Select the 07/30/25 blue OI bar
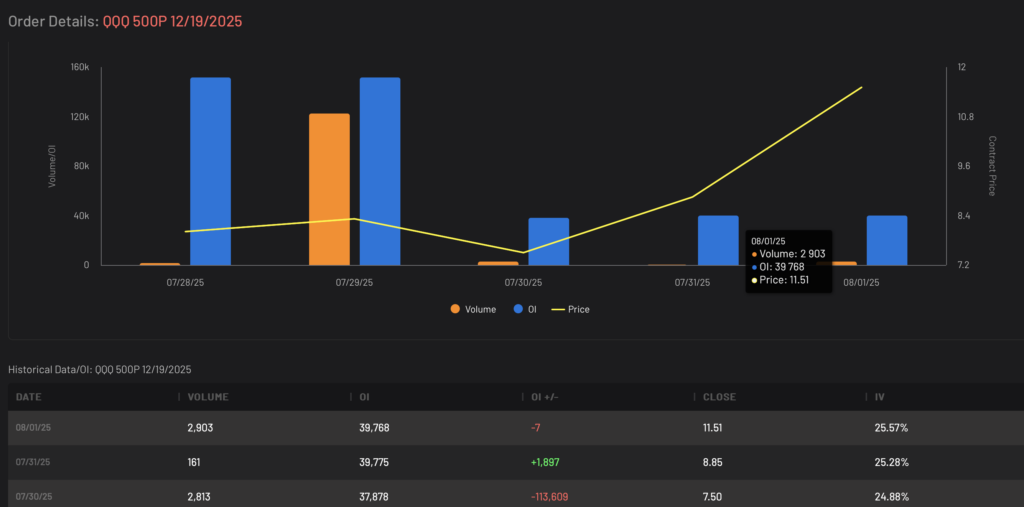1024x507 pixels. click(549, 242)
